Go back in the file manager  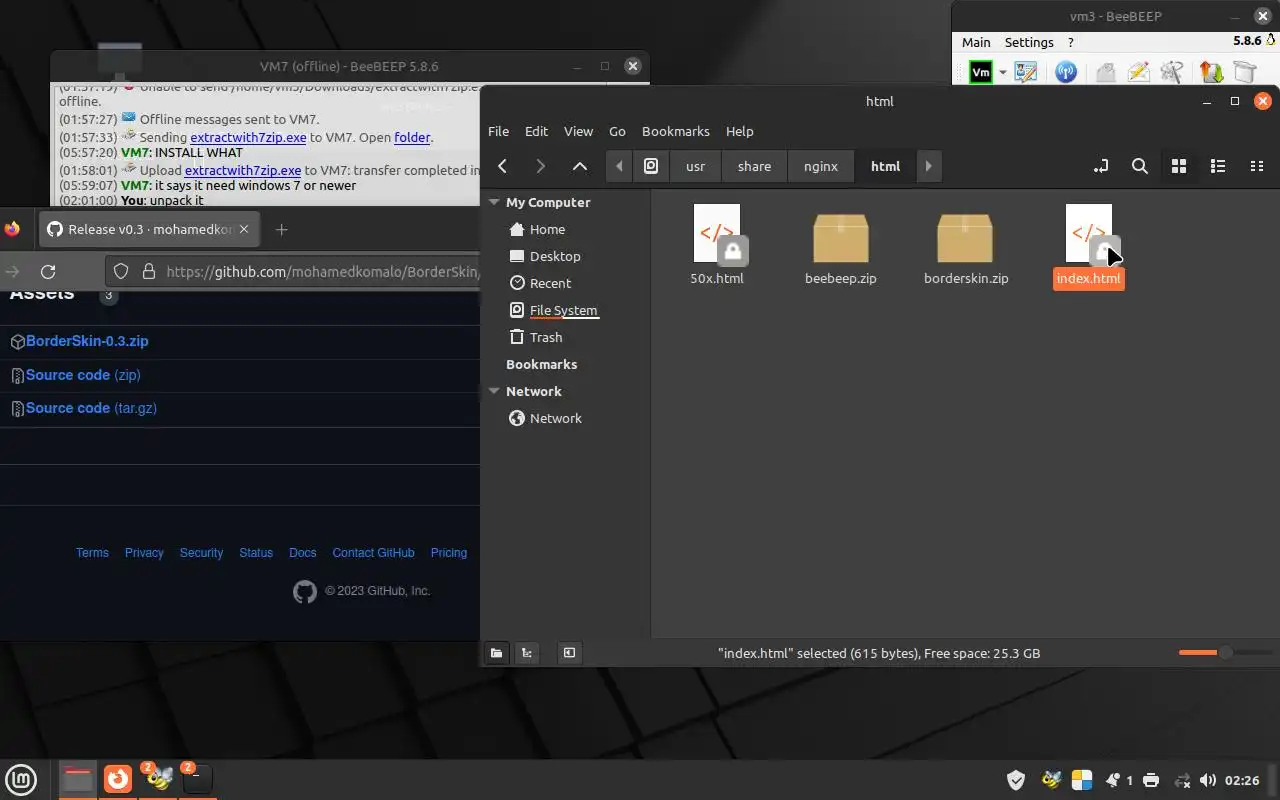point(503,166)
